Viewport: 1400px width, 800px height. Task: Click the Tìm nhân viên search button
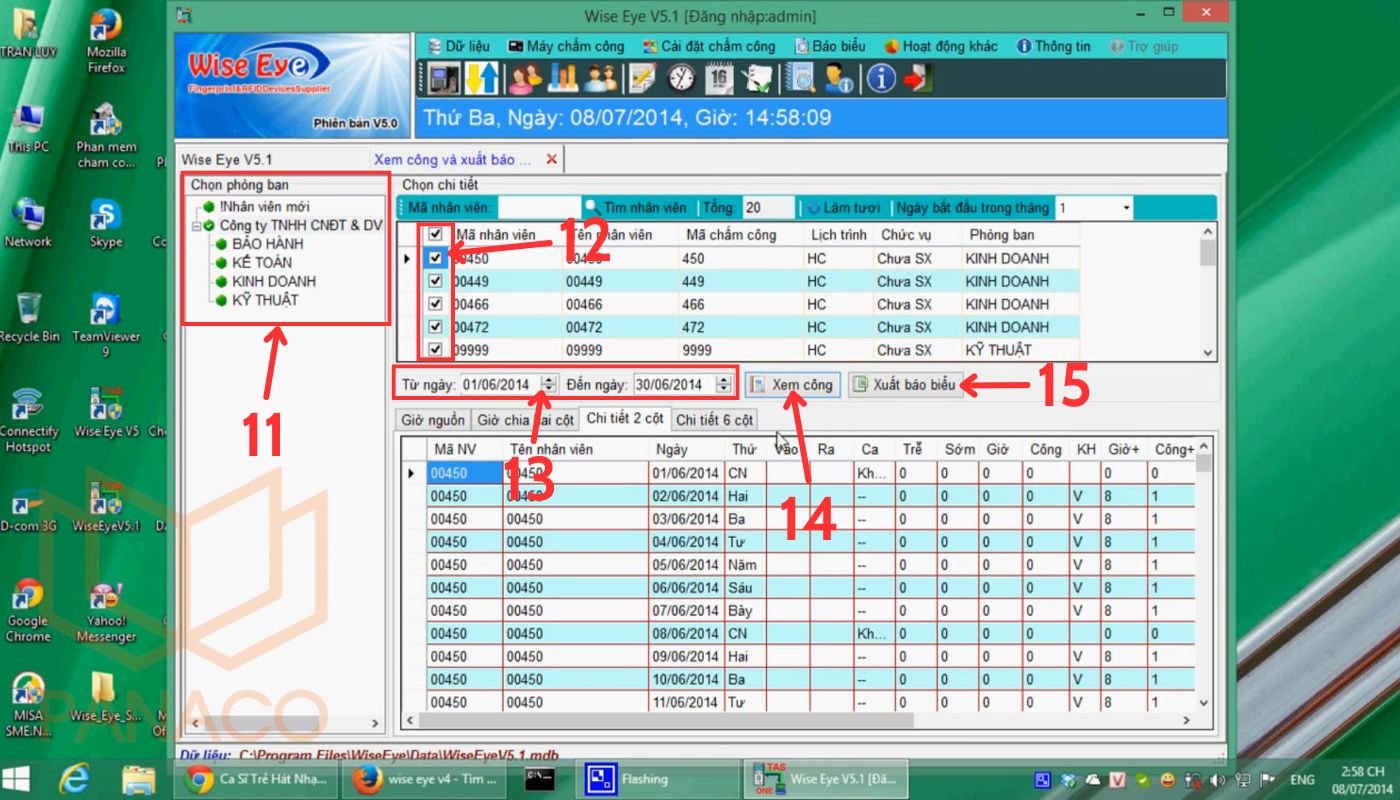[x=636, y=208]
